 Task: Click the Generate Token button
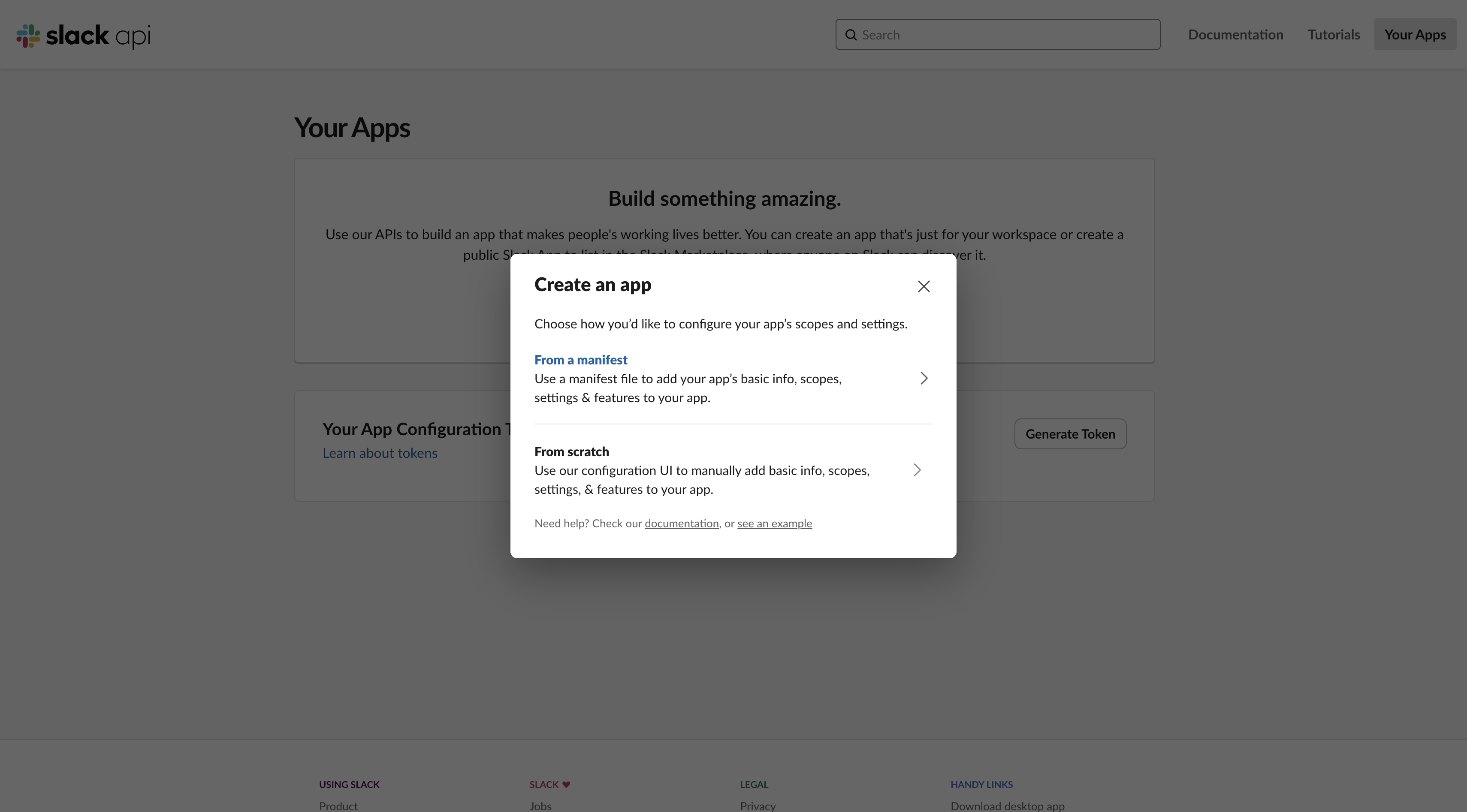[1070, 433]
